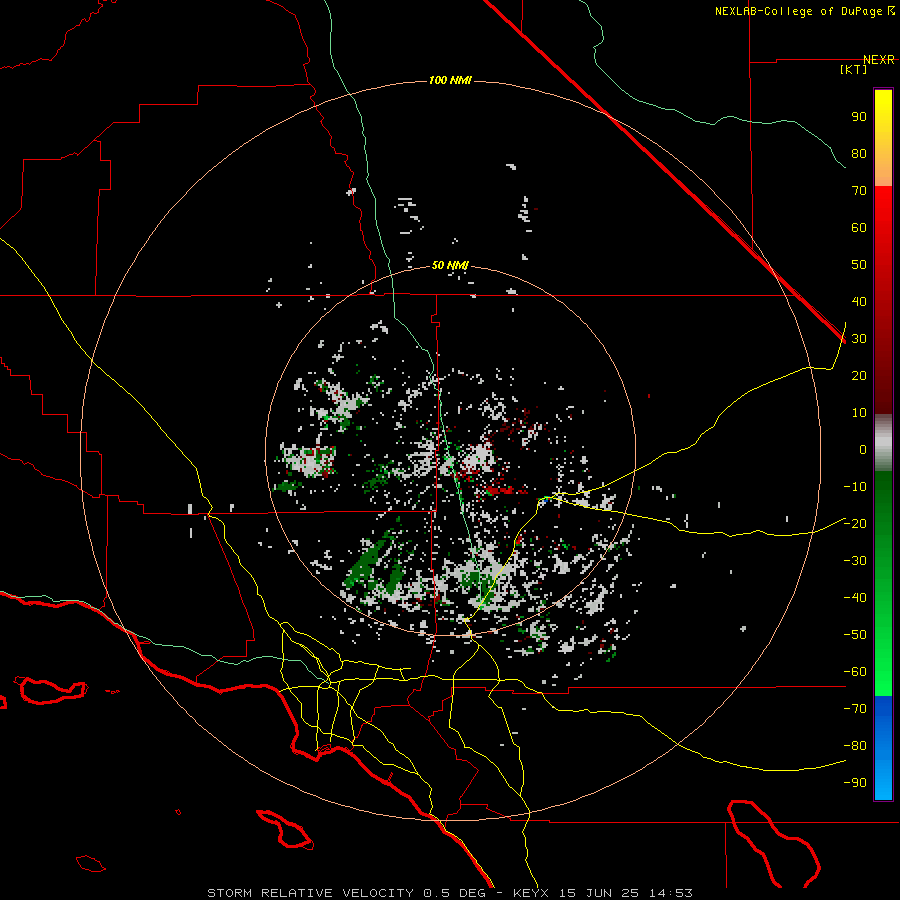Click the 90 value on velocity scale
Image resolution: width=900 pixels, height=900 pixels.
pos(859,117)
